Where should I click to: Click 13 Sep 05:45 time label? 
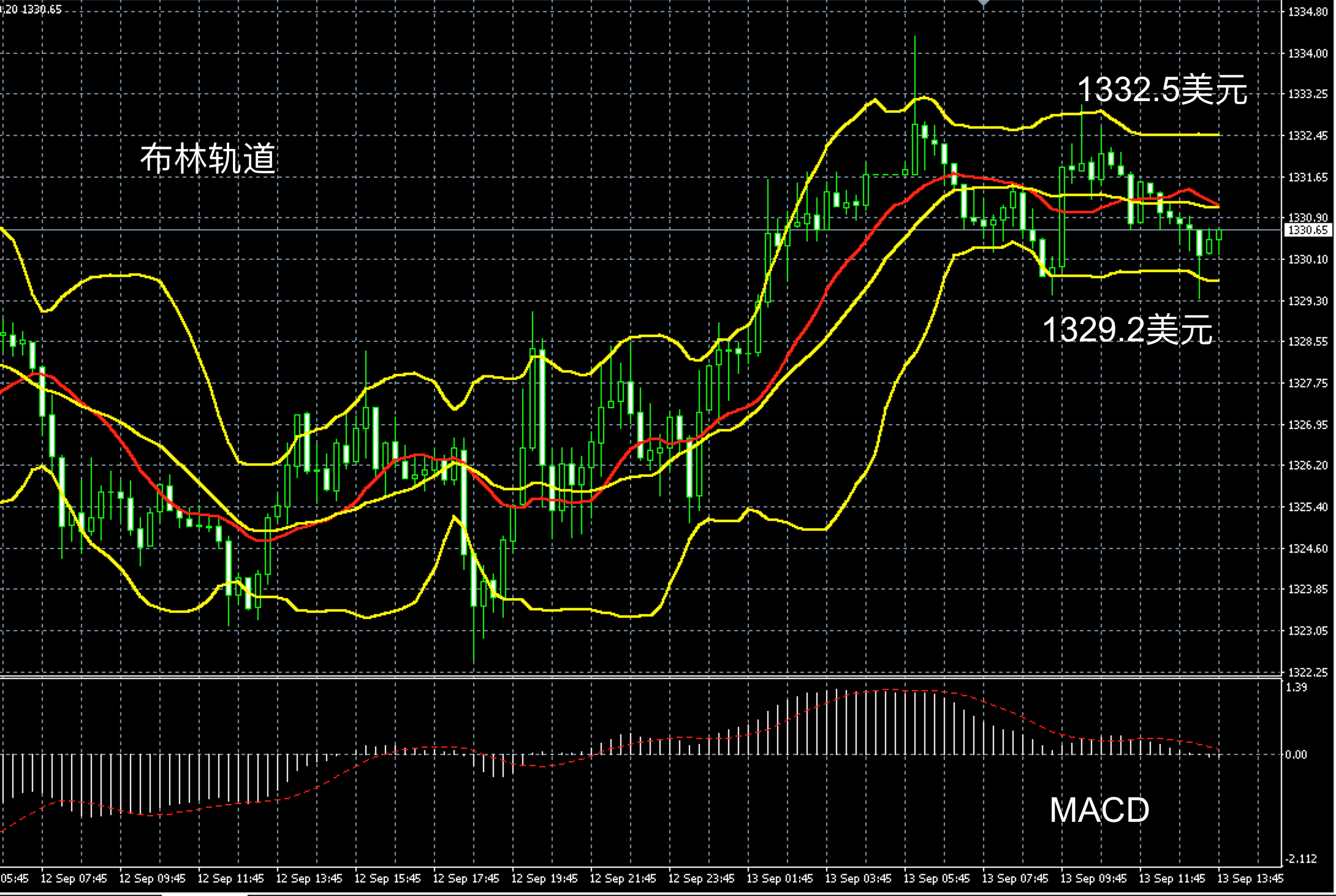[936, 879]
